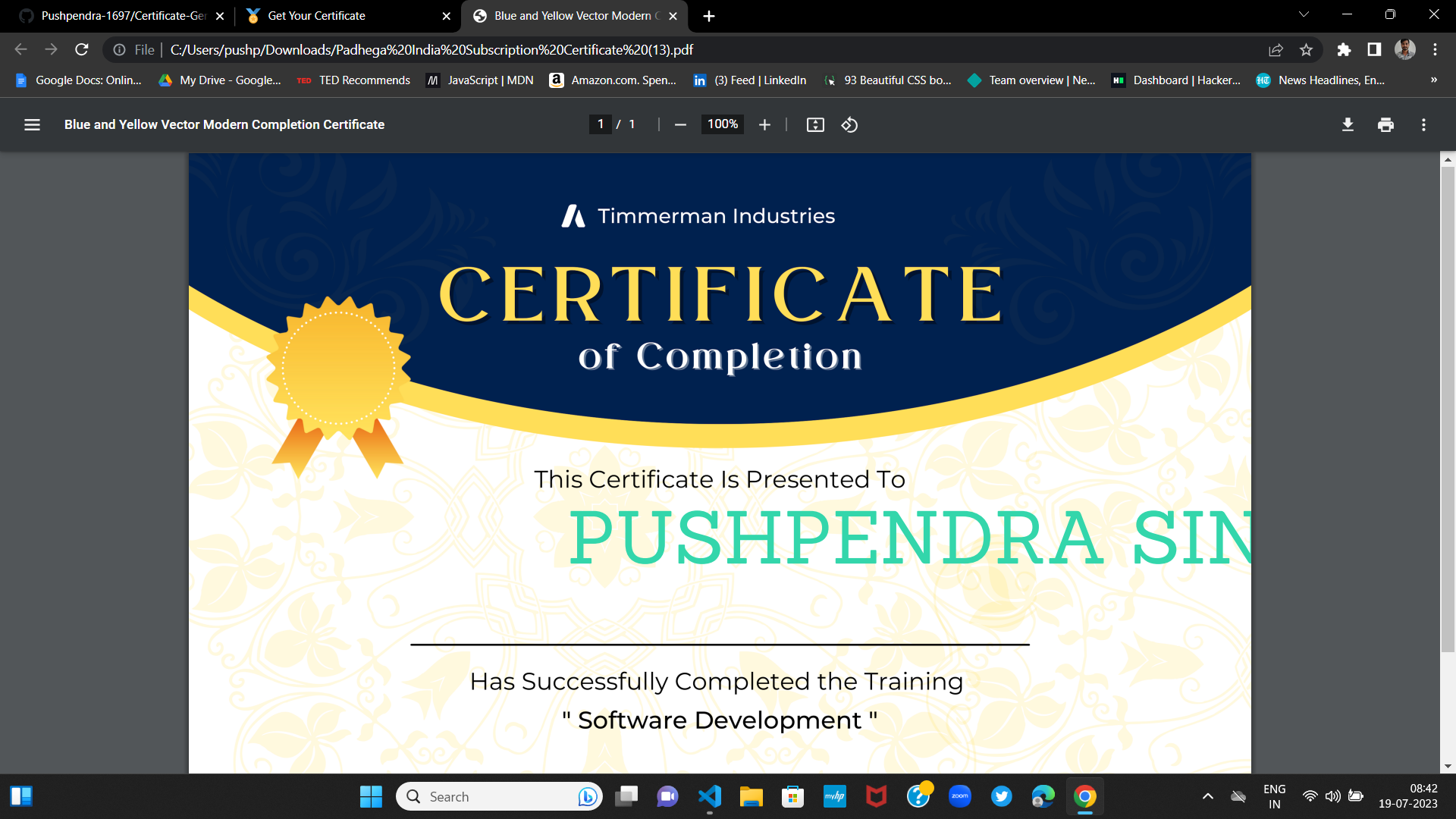Click the page number input field
This screenshot has width=1456, height=819.
(601, 124)
